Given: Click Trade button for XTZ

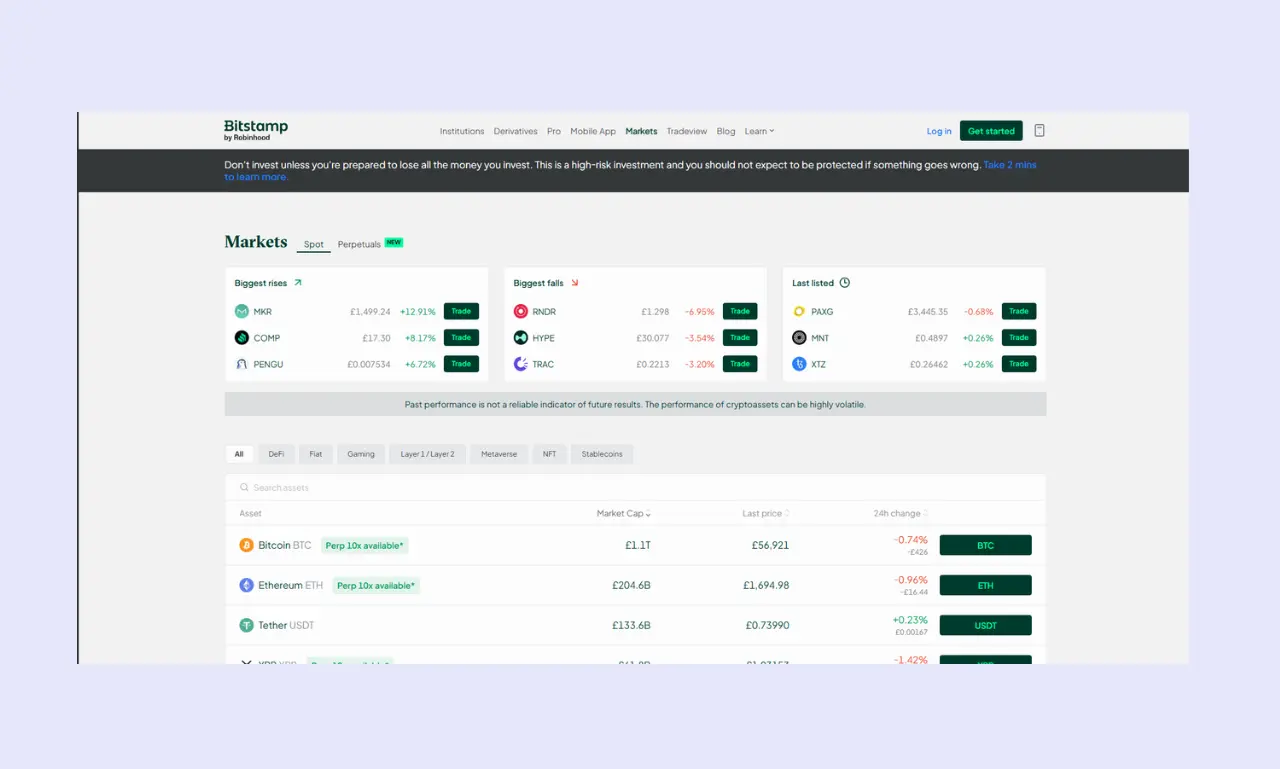Looking at the screenshot, I should pos(1019,363).
